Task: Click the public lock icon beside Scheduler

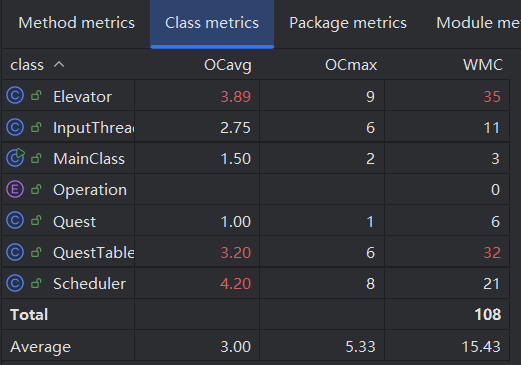Action: [x=36, y=283]
